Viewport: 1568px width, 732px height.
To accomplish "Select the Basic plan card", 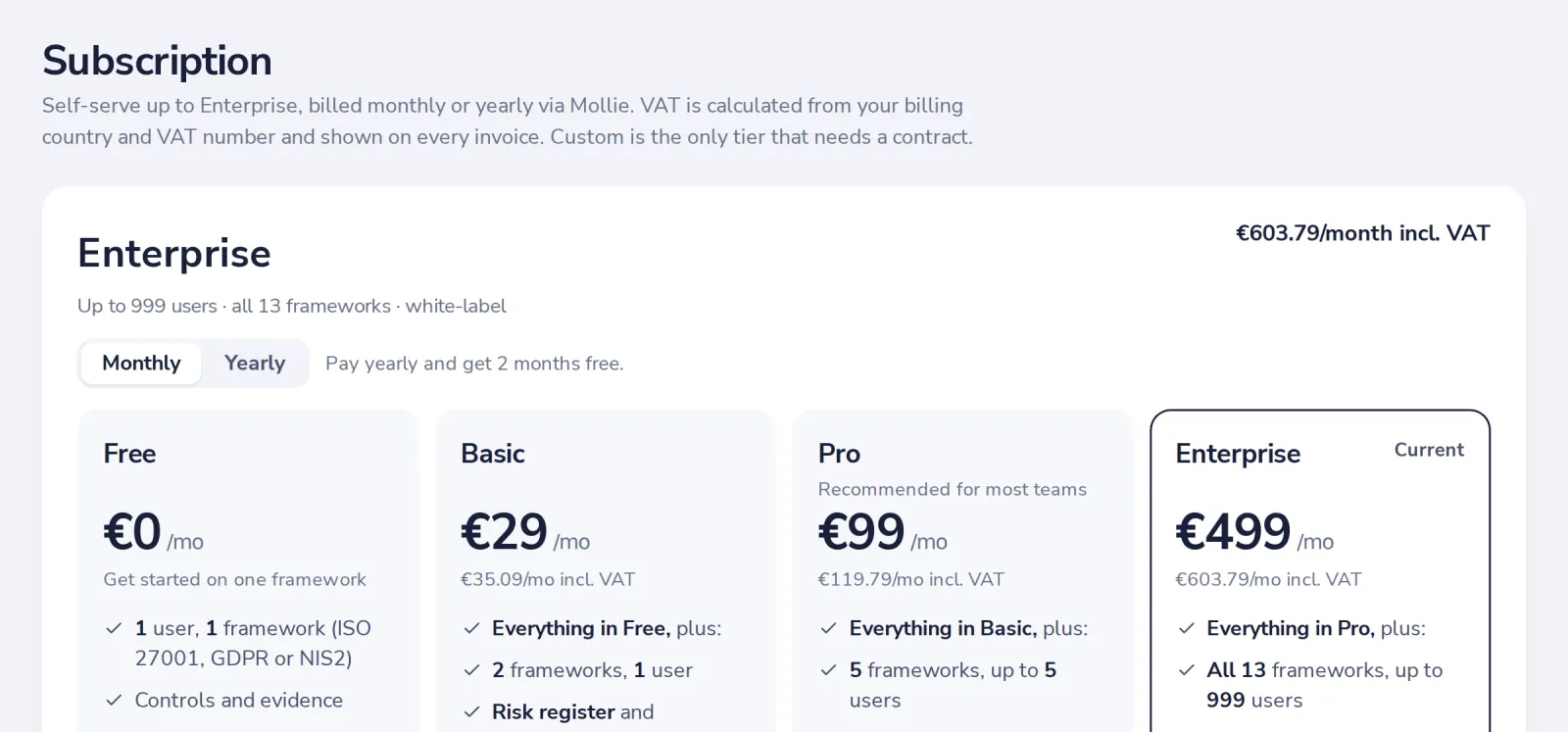I will point(605,570).
